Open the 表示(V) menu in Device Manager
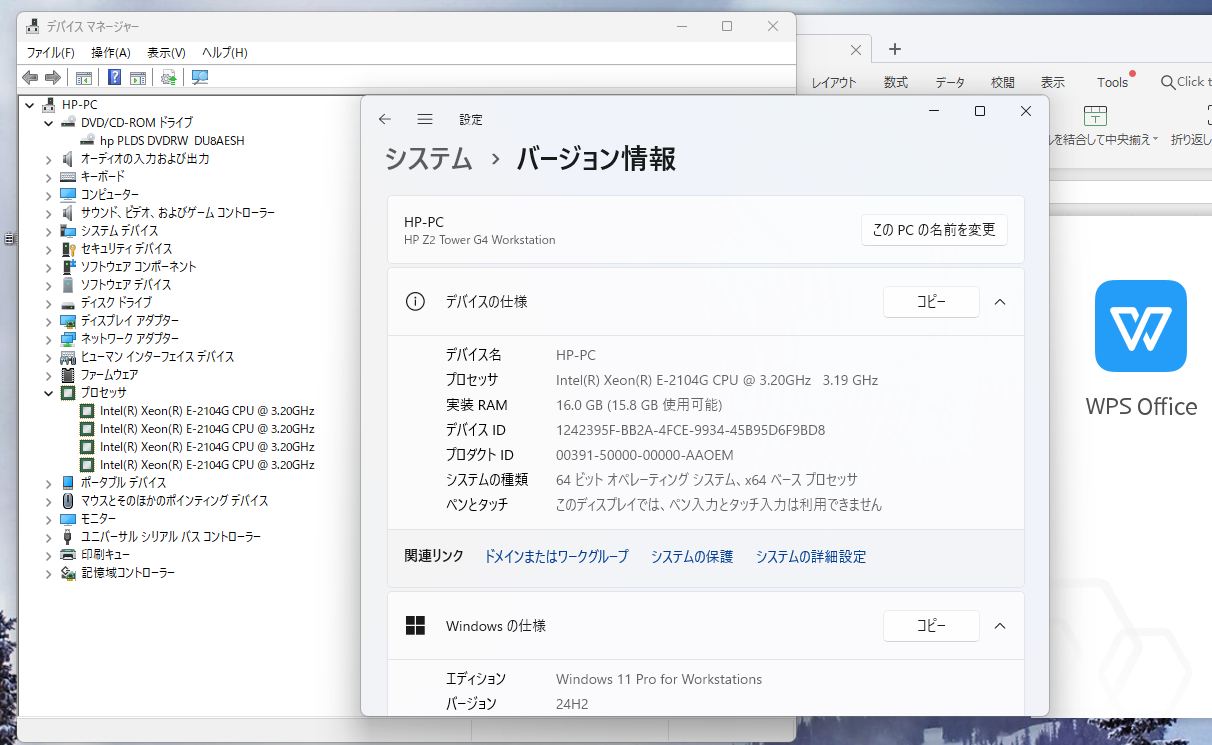The width and height of the screenshot is (1212, 745). point(166,52)
